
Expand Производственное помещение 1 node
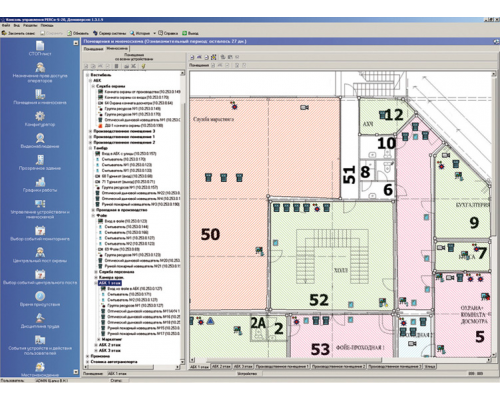pos(90,137)
